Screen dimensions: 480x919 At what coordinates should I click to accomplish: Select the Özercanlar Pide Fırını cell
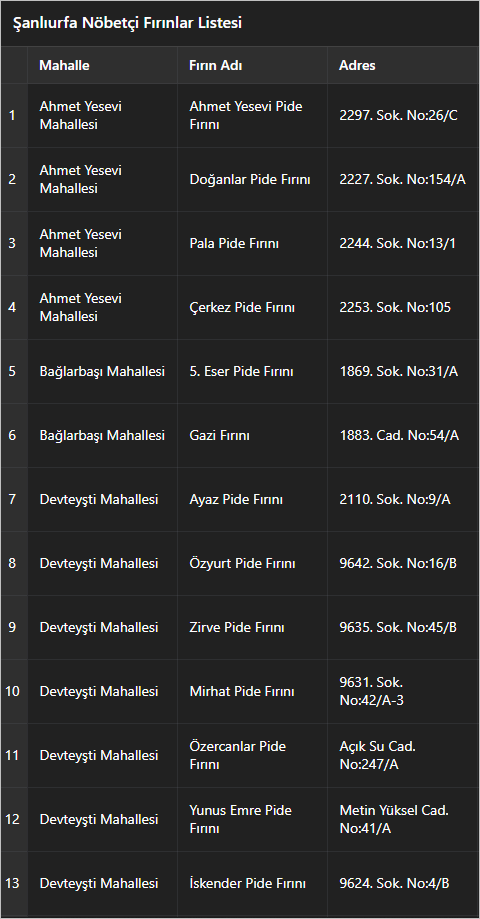click(x=252, y=755)
